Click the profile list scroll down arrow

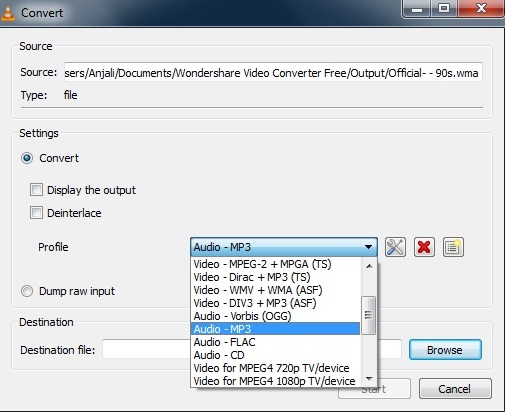pyautogui.click(x=369, y=379)
